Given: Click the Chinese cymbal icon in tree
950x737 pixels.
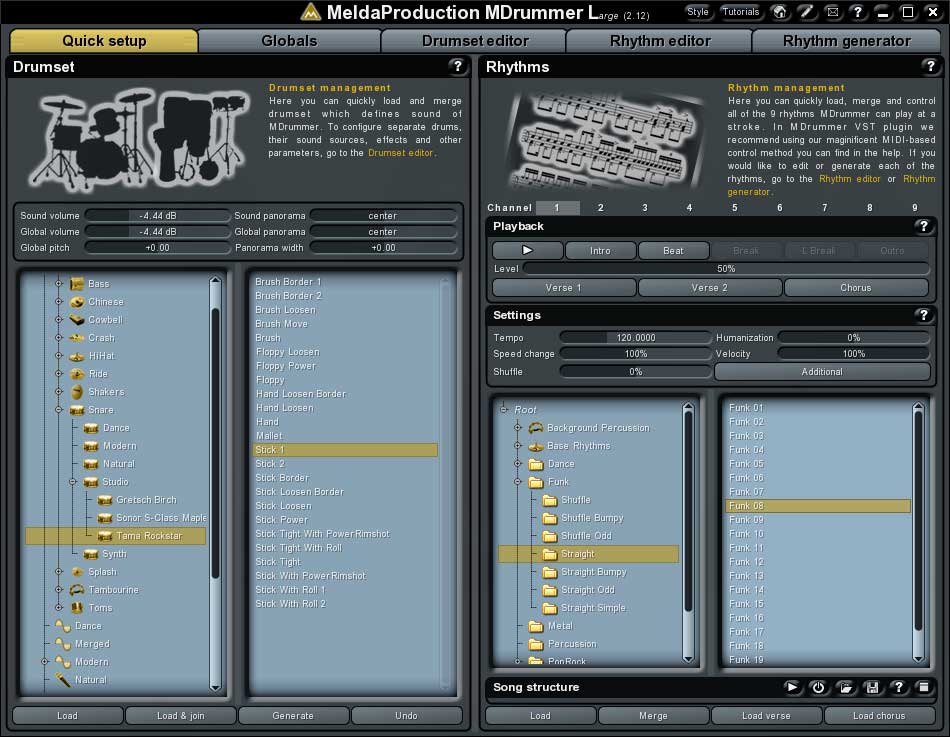Looking at the screenshot, I should tap(77, 302).
